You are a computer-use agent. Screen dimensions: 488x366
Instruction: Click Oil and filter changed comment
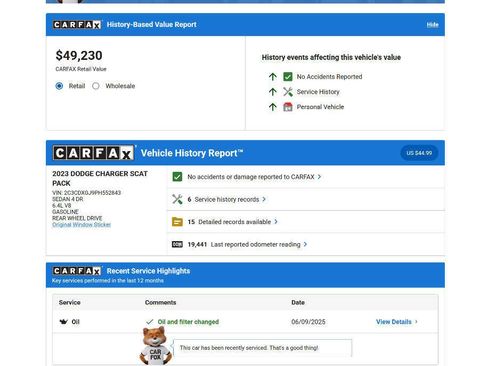click(x=188, y=322)
